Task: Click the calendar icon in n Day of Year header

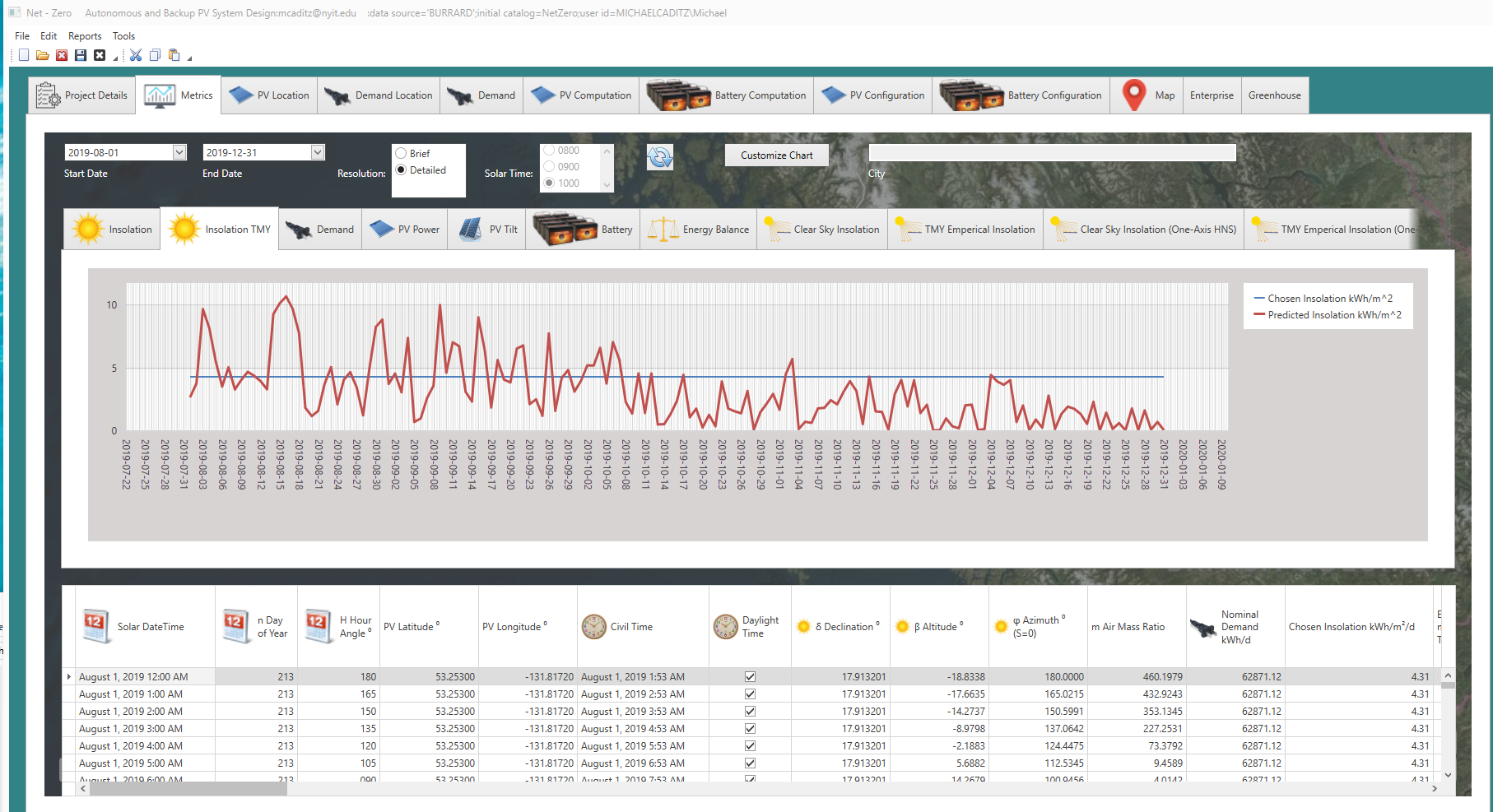Action: point(236,627)
